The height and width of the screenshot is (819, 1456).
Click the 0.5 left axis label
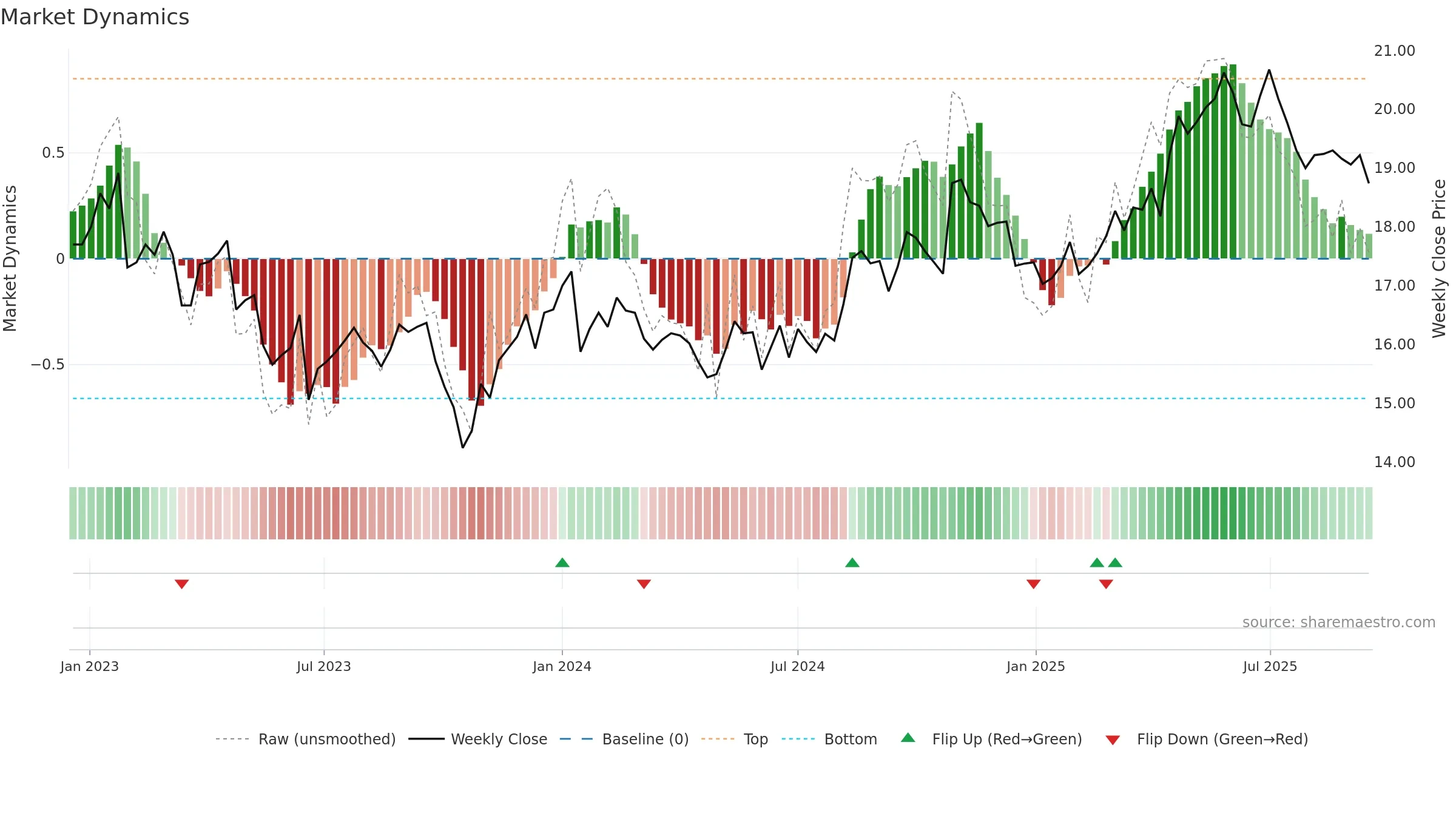(53, 153)
